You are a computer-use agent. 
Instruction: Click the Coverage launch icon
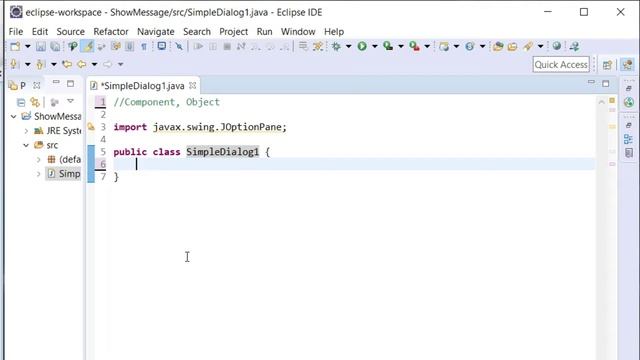click(x=388, y=46)
